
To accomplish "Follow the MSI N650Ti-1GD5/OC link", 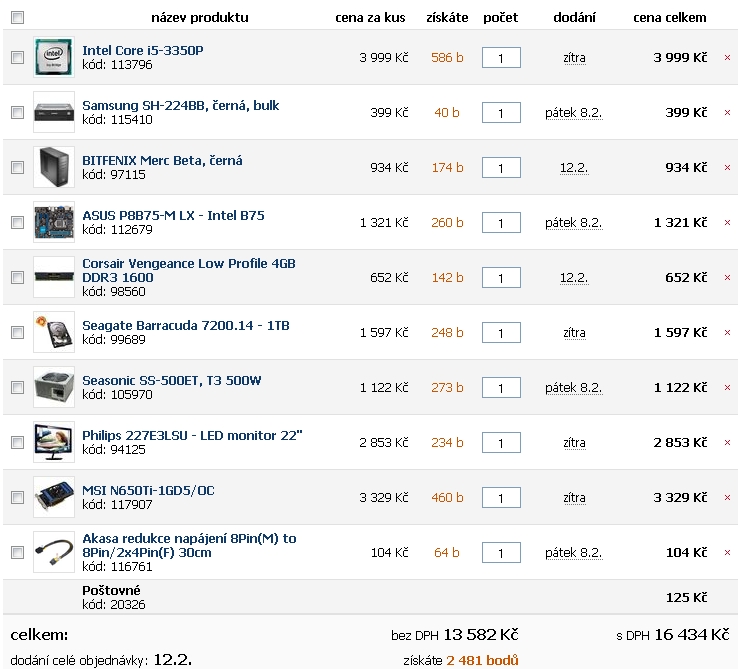I will pyautogui.click(x=148, y=490).
